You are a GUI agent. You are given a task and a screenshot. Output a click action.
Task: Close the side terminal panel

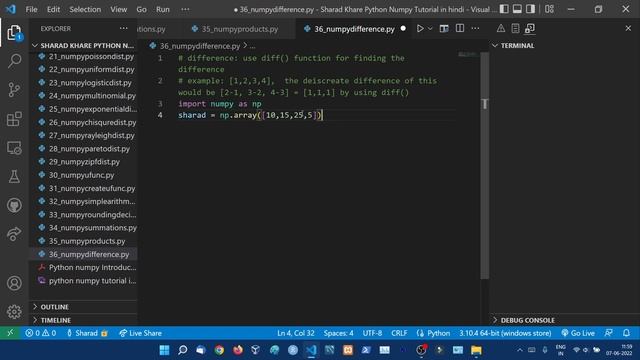point(628,29)
